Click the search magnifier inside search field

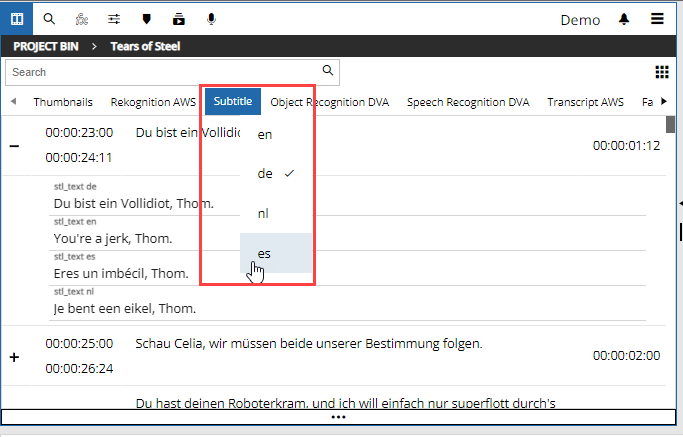[327, 71]
